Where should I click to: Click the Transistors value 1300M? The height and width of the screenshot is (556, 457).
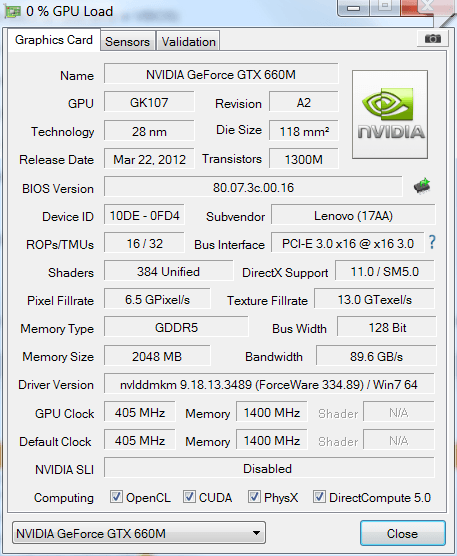[x=304, y=159]
